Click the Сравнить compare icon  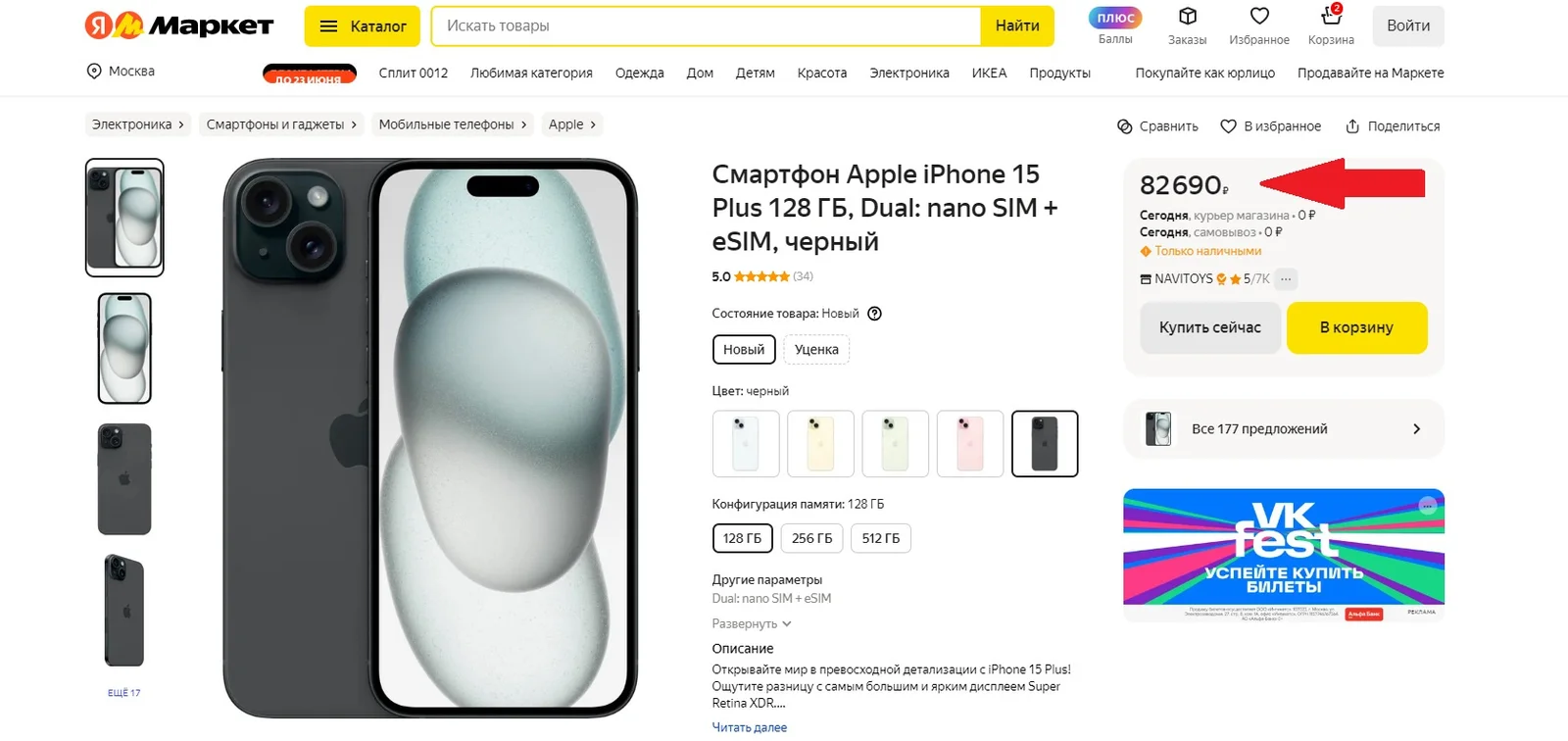(x=1125, y=126)
